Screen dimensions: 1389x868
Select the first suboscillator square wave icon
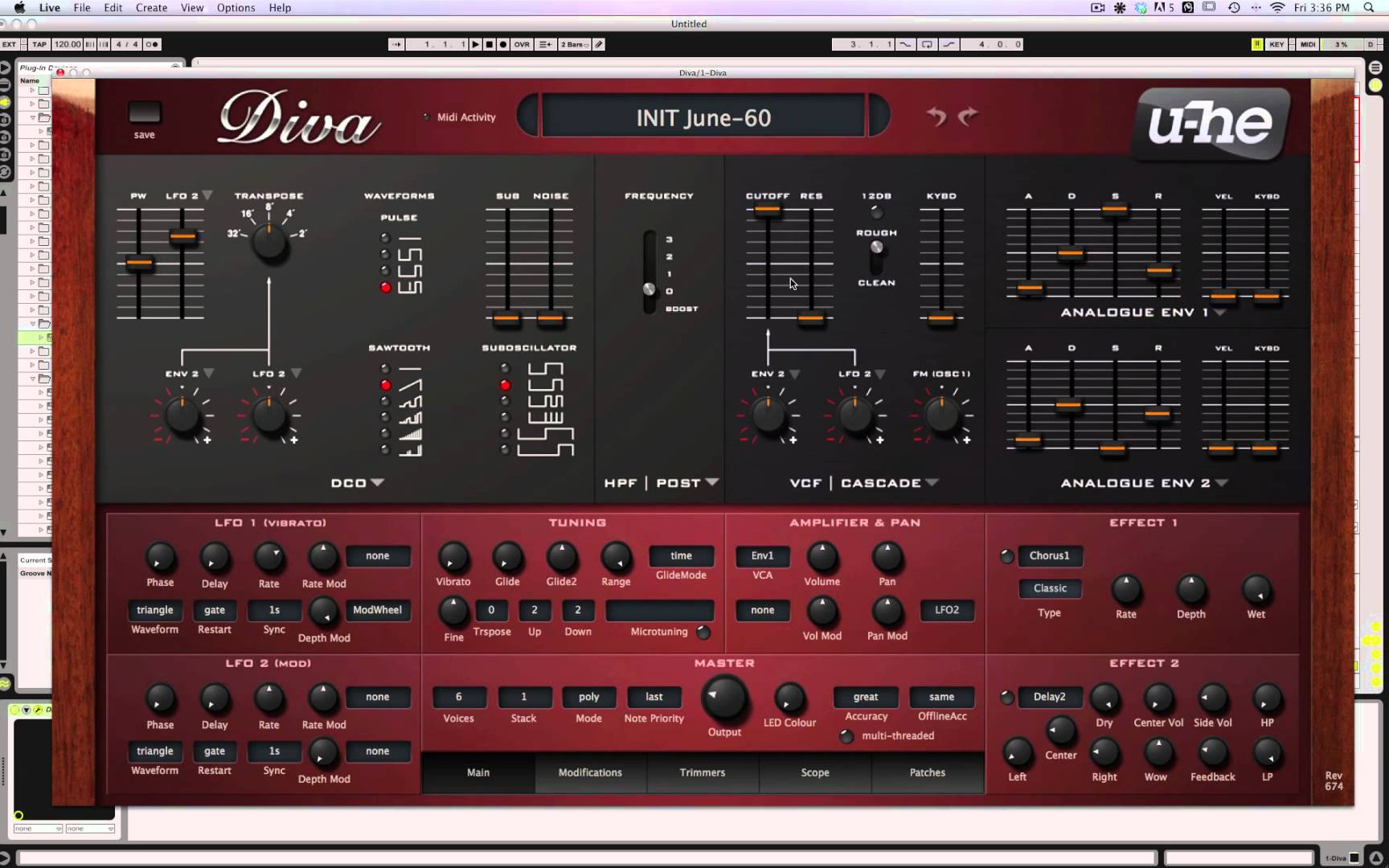545,370
